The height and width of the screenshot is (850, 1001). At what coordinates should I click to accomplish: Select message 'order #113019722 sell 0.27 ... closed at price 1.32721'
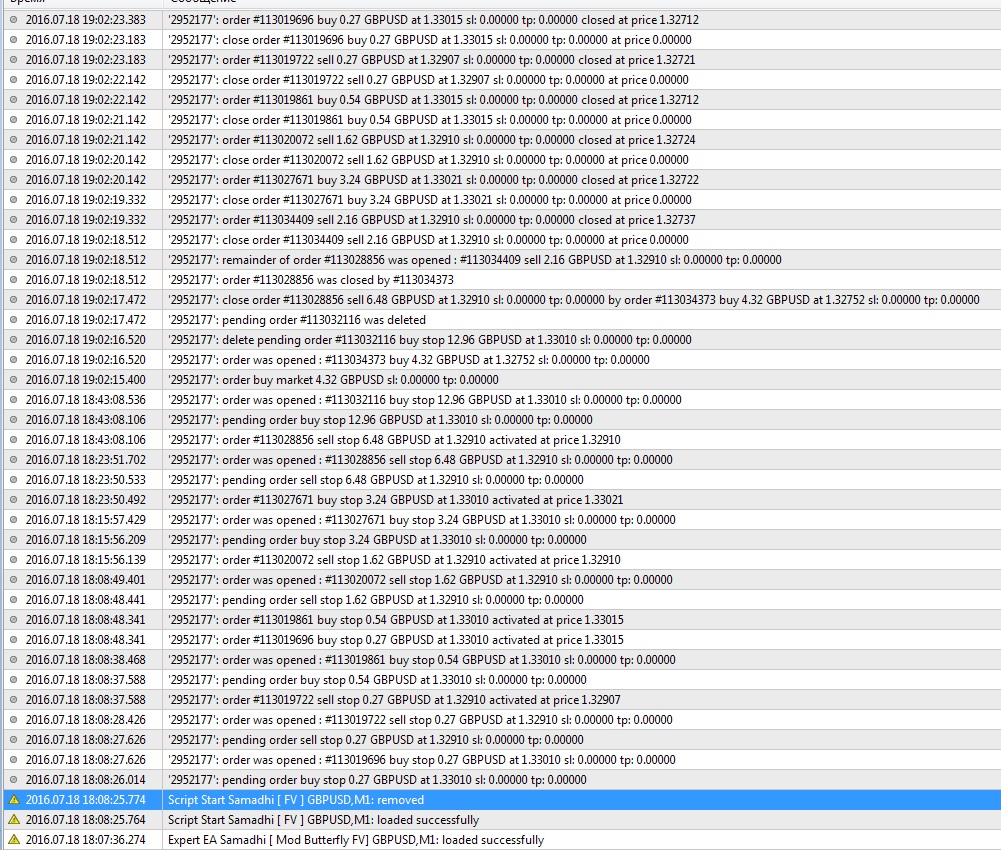[432, 59]
